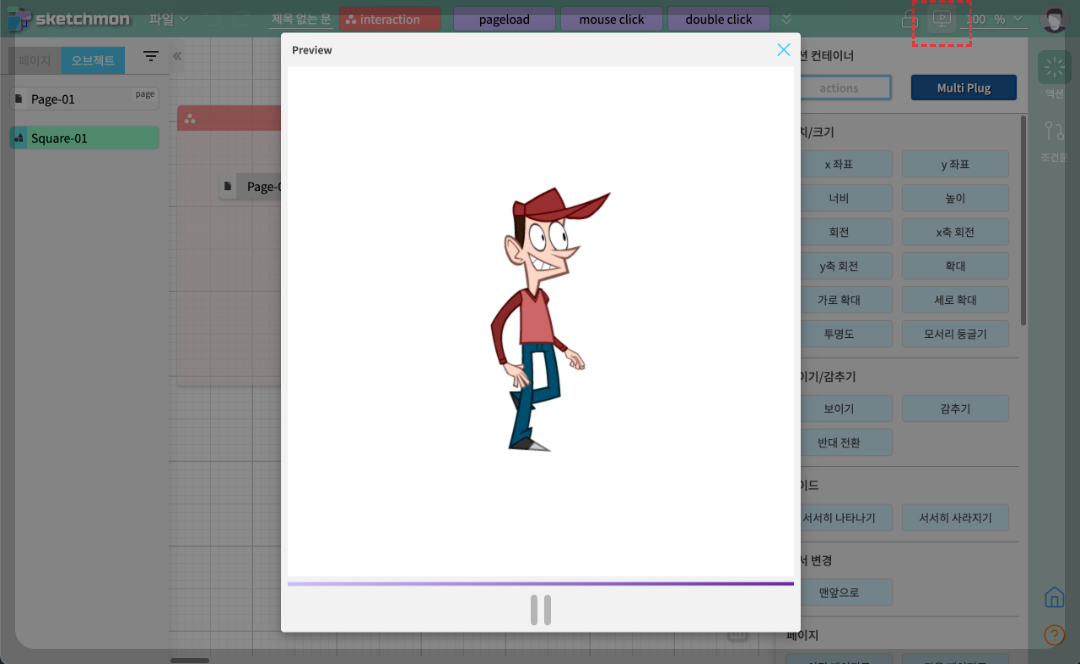Toggle the lock icon in top bar
1080x664 pixels.
point(909,19)
